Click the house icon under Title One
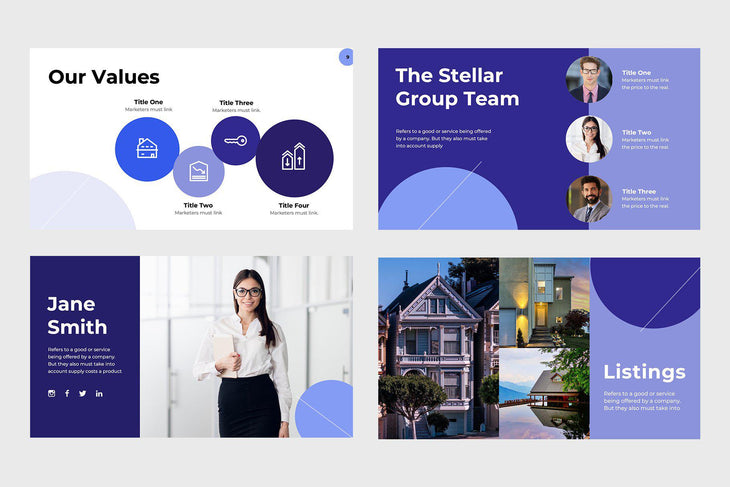The width and height of the screenshot is (730, 487). tap(147, 149)
